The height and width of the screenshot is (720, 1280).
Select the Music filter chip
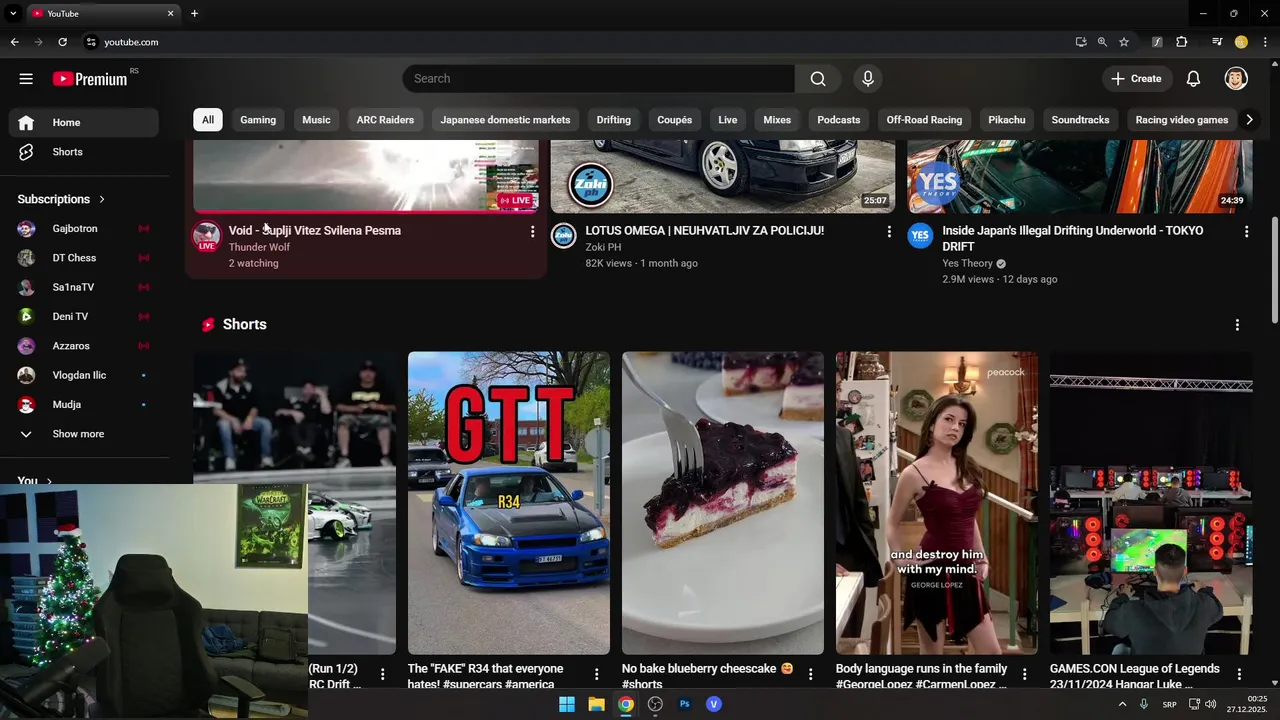[316, 120]
